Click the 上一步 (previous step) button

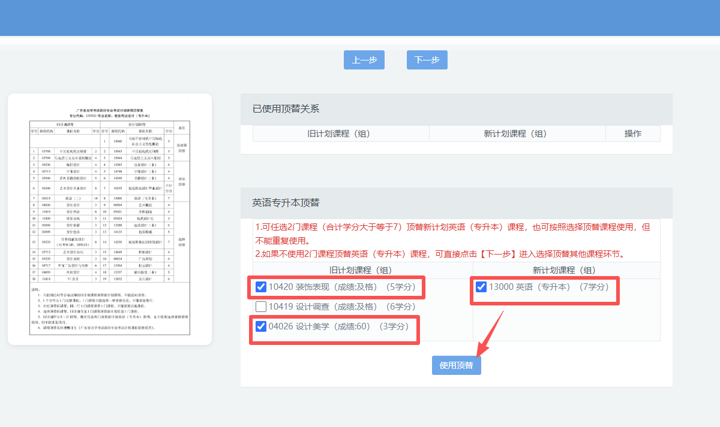tap(364, 60)
